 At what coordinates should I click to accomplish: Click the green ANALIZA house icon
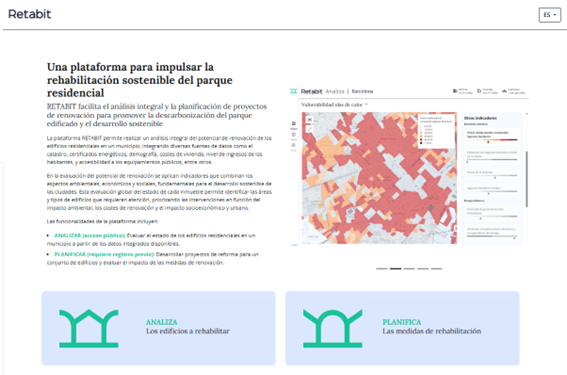pos(89,328)
